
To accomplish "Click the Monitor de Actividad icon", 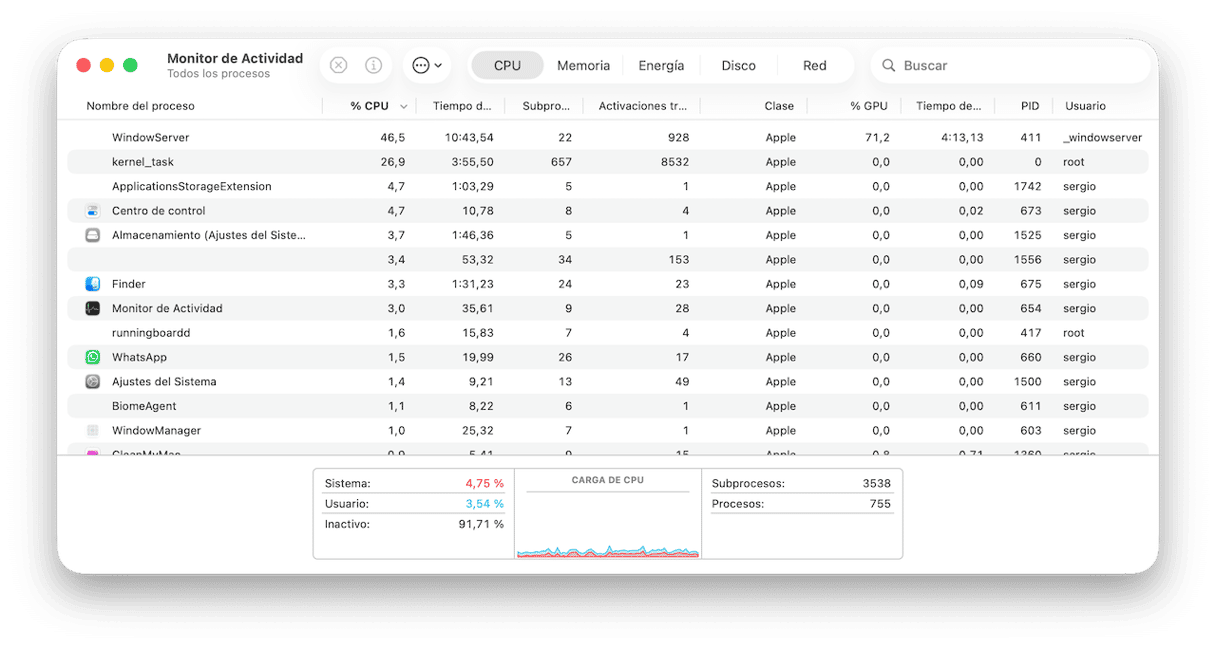I will pyautogui.click(x=93, y=308).
